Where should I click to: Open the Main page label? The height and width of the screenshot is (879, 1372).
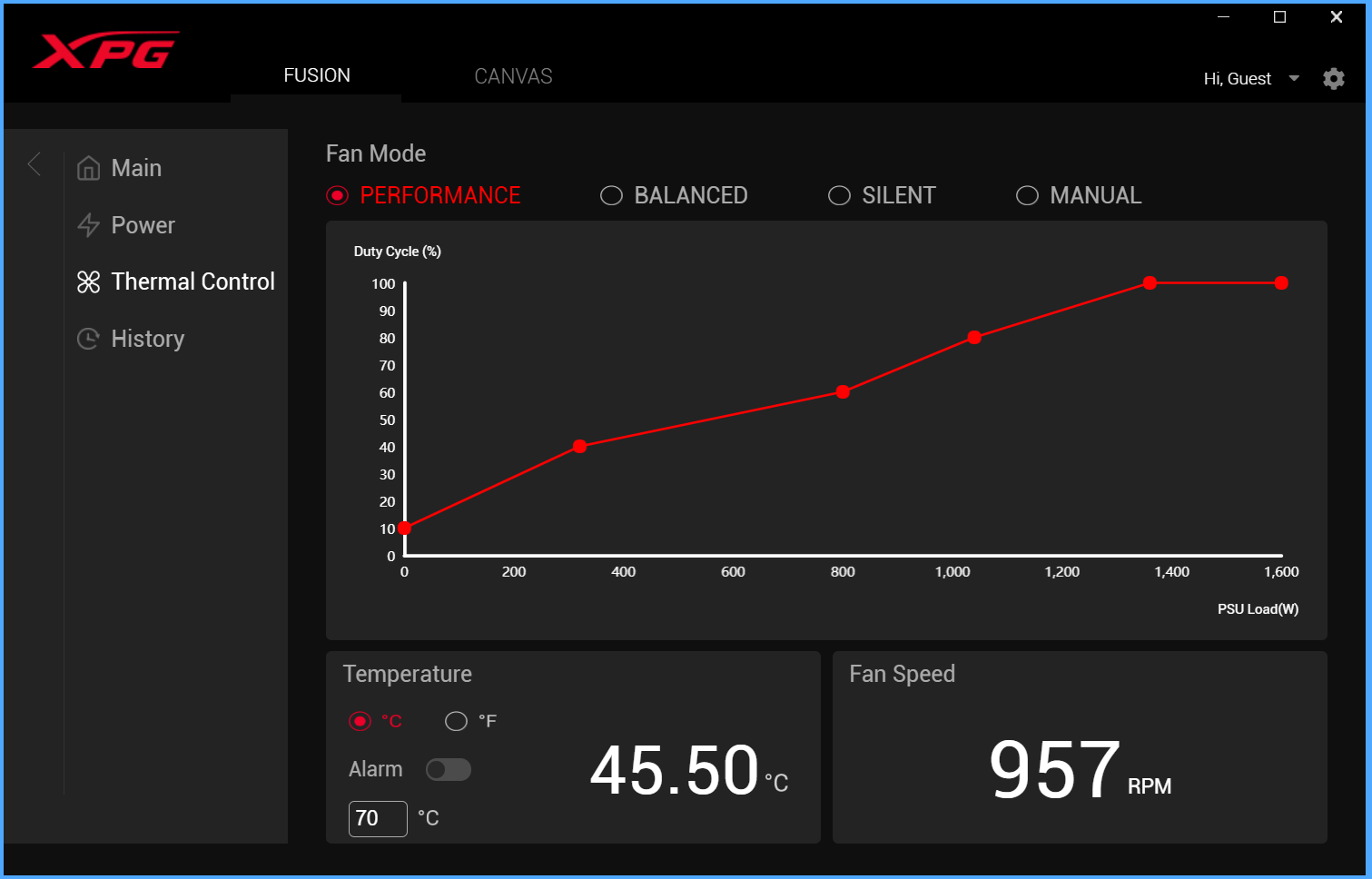(136, 168)
